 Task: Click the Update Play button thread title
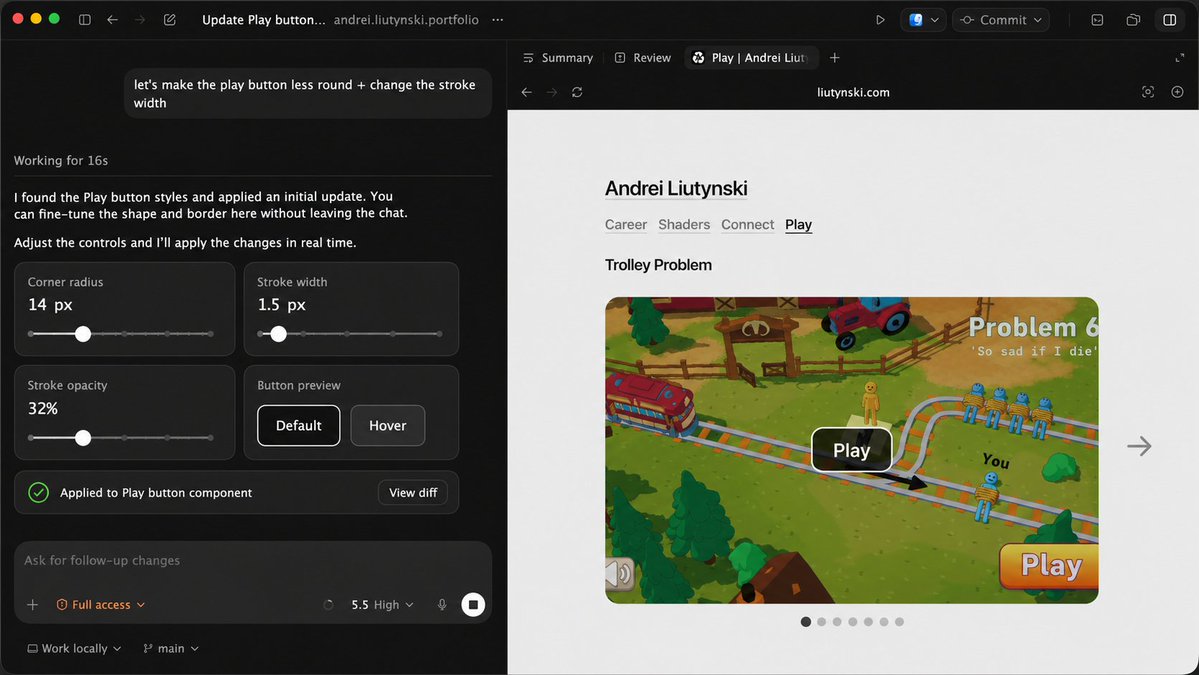(263, 20)
